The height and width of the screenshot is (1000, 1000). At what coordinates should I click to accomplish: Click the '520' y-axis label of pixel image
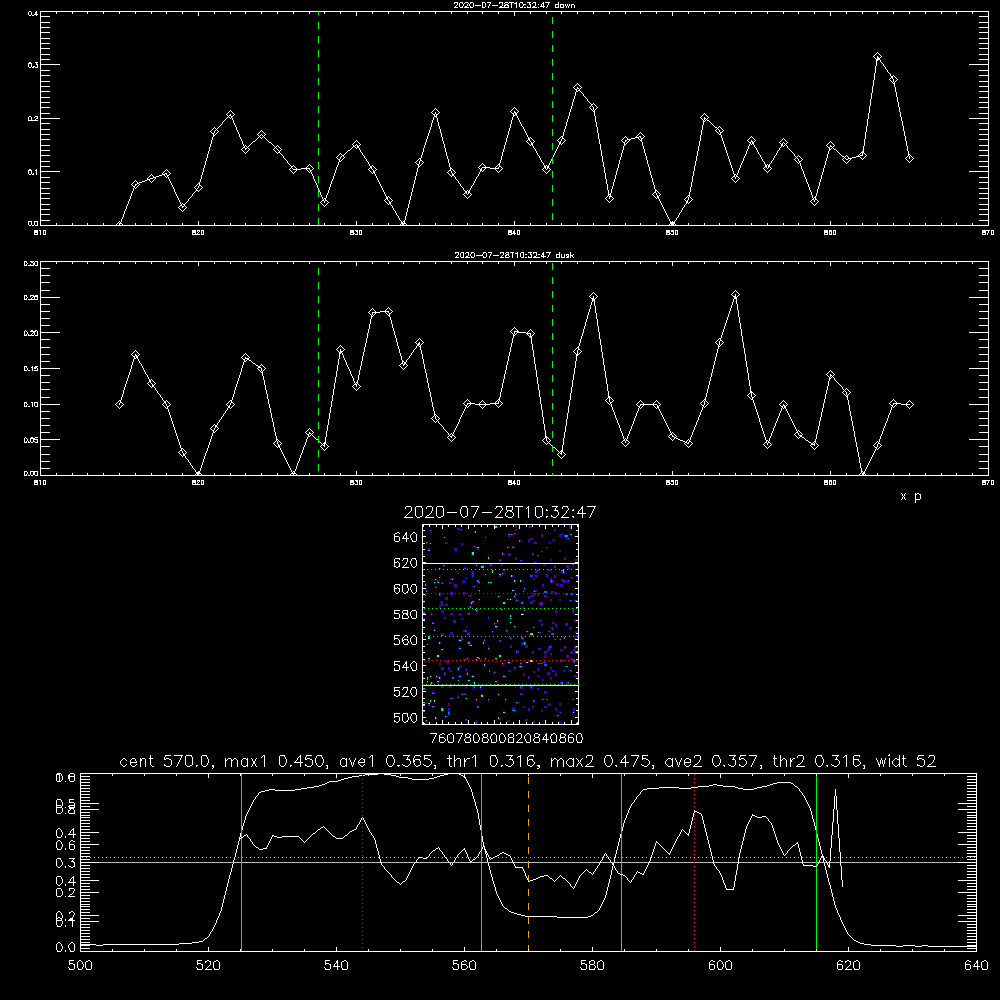[405, 692]
